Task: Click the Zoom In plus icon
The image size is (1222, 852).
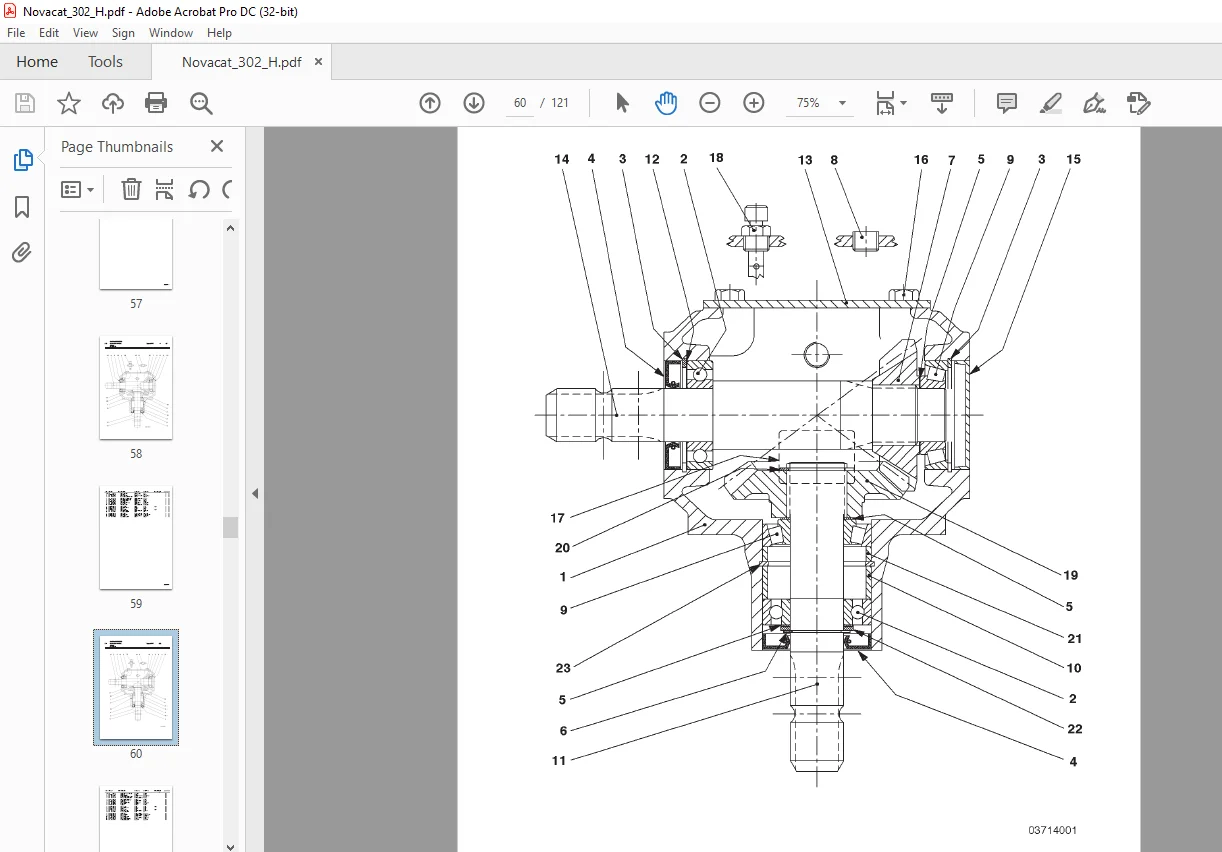Action: [754, 103]
